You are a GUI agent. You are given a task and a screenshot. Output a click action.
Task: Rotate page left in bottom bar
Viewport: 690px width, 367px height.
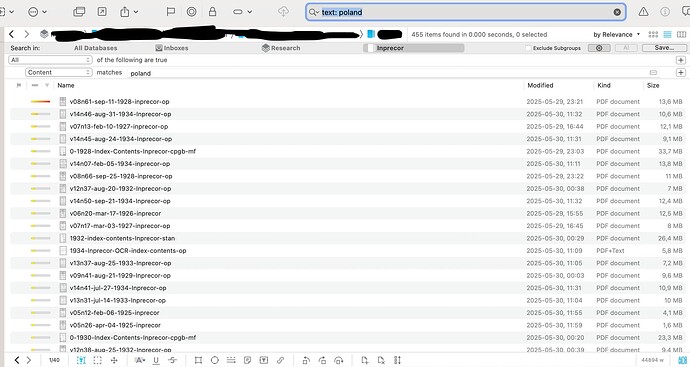306,360
